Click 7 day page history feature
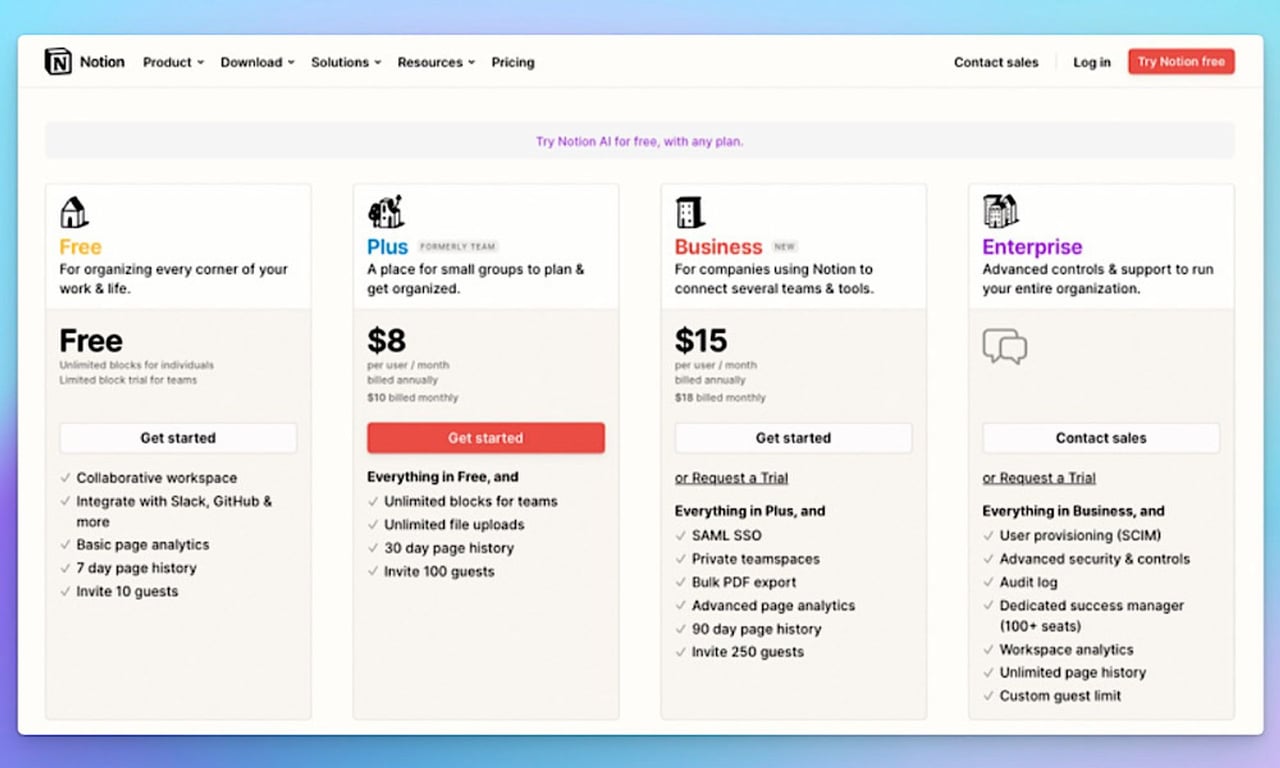 (x=136, y=568)
